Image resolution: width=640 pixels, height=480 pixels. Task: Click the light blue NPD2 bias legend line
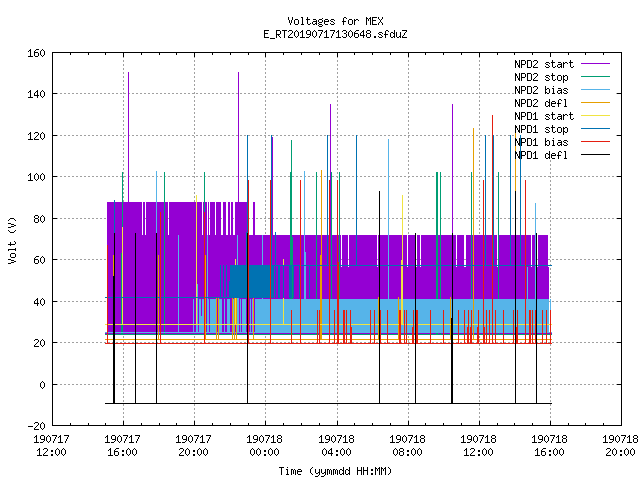click(x=596, y=90)
